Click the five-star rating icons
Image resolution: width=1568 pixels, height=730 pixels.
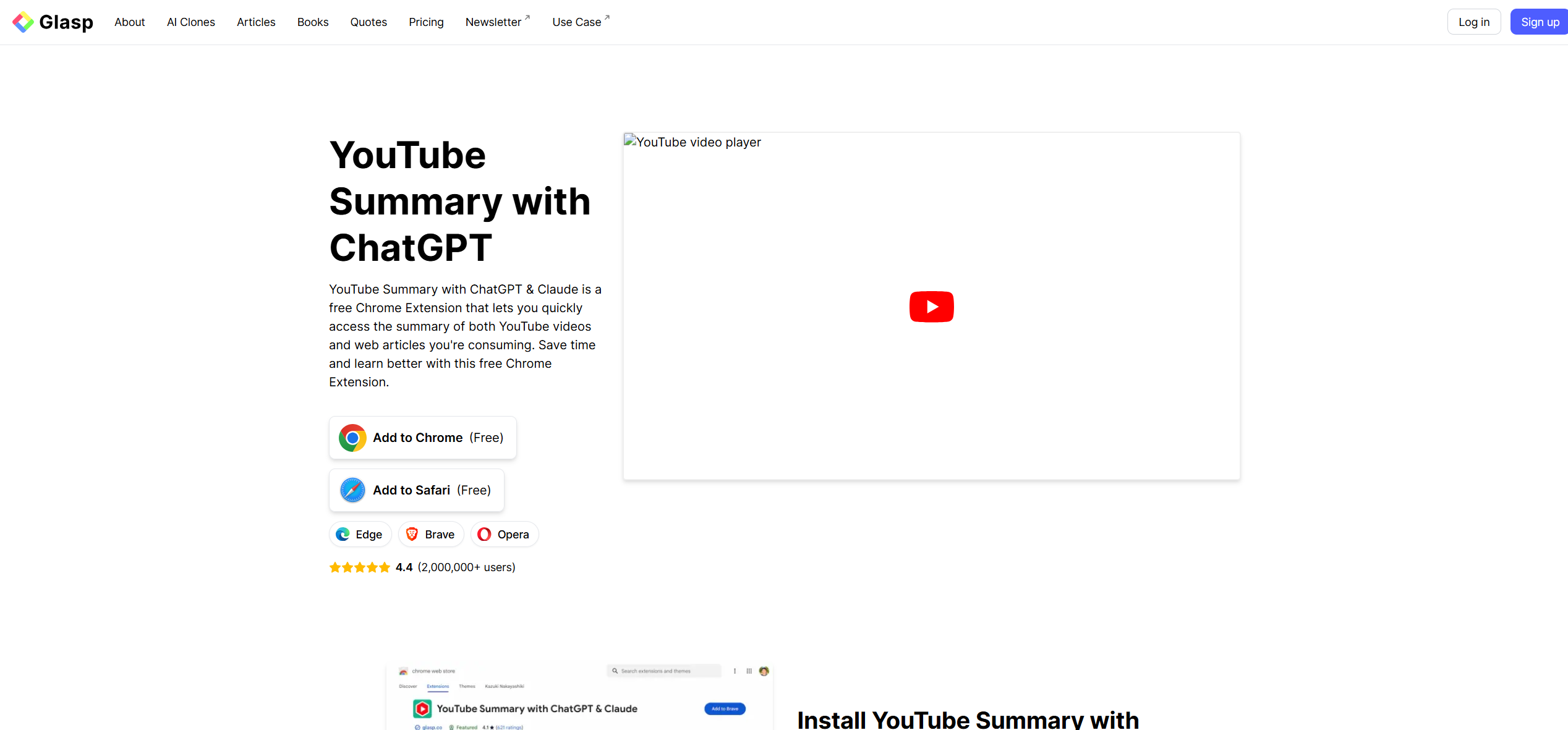tap(360, 567)
